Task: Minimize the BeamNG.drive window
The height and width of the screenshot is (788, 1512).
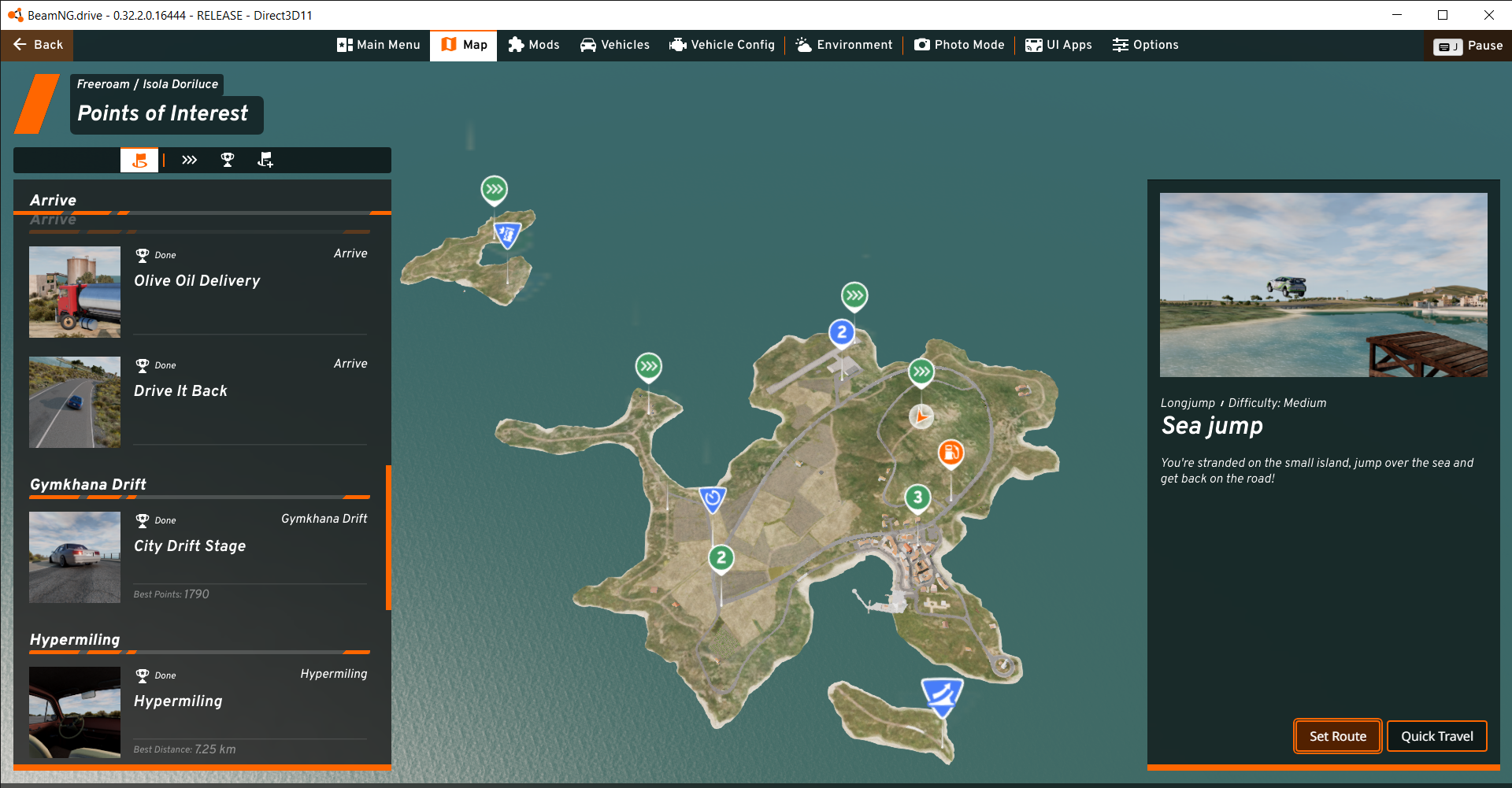Action: coord(1397,15)
